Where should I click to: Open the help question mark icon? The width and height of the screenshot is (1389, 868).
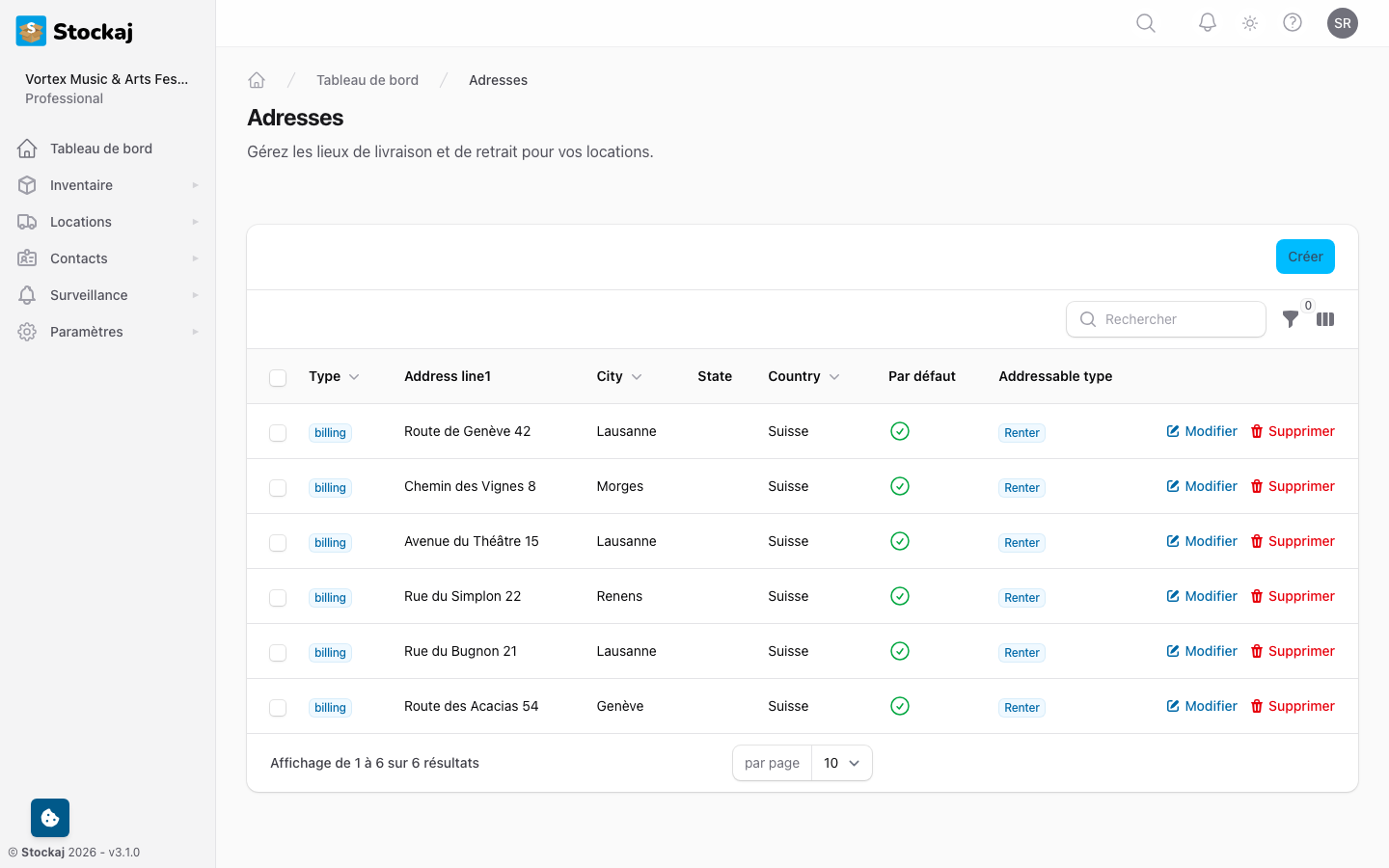[1293, 22]
